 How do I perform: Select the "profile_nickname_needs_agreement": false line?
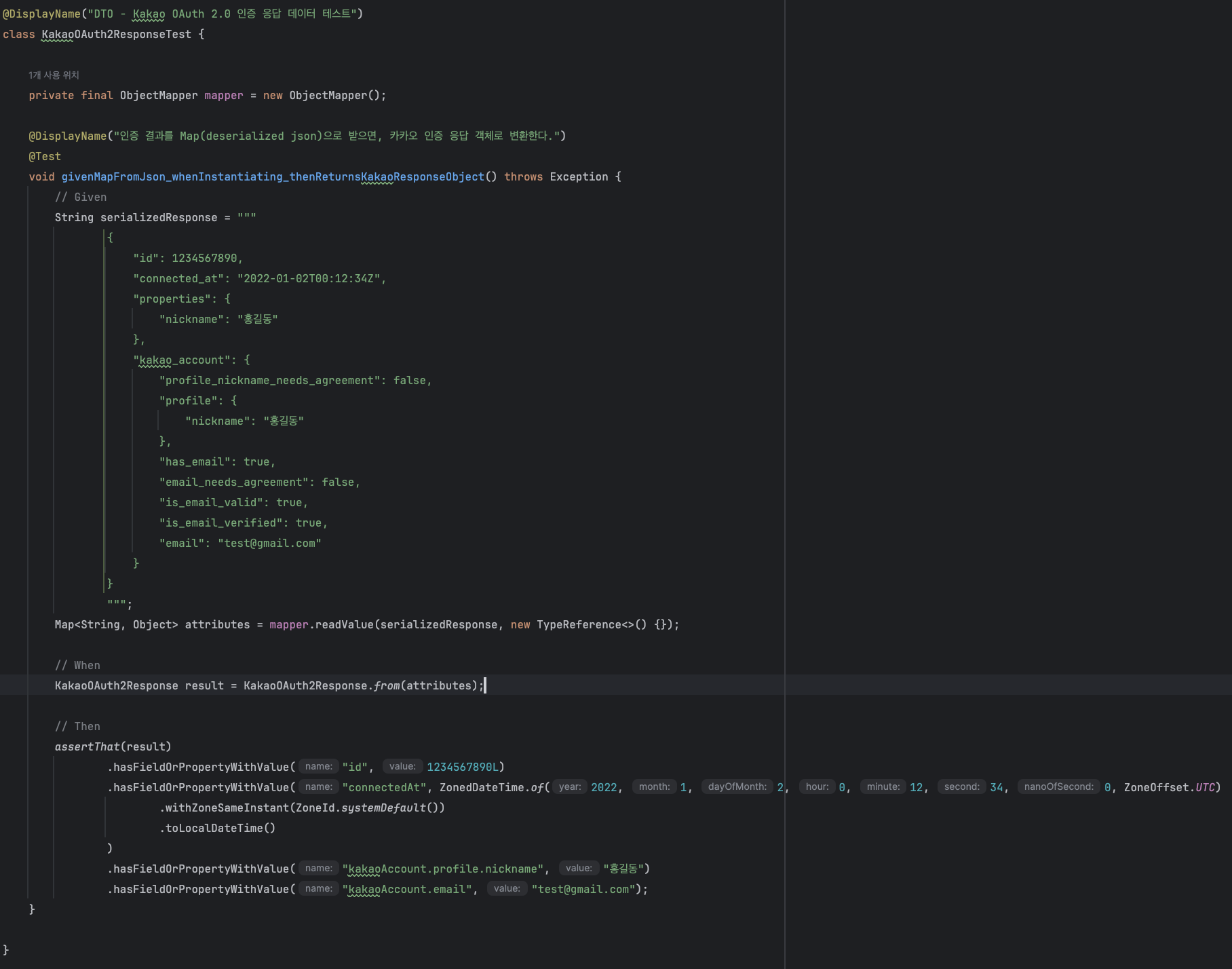(x=296, y=381)
